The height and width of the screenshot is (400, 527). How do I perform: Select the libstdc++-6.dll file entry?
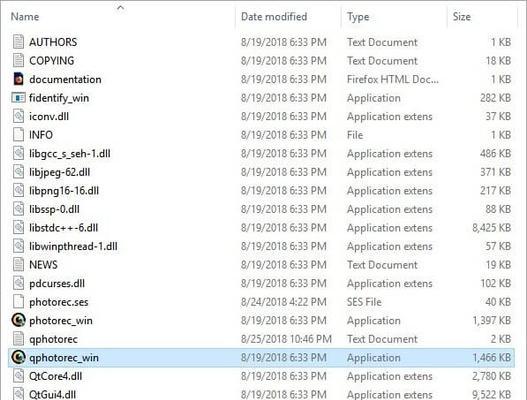click(x=64, y=228)
